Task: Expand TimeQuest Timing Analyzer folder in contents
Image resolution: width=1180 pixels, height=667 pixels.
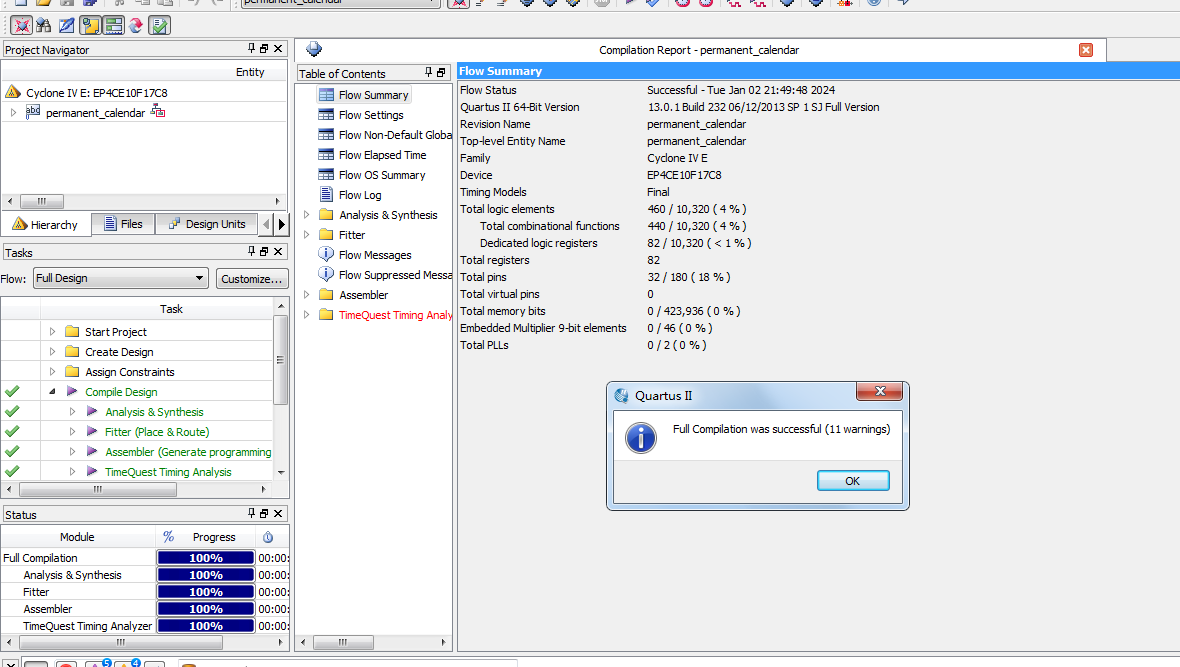Action: click(306, 315)
